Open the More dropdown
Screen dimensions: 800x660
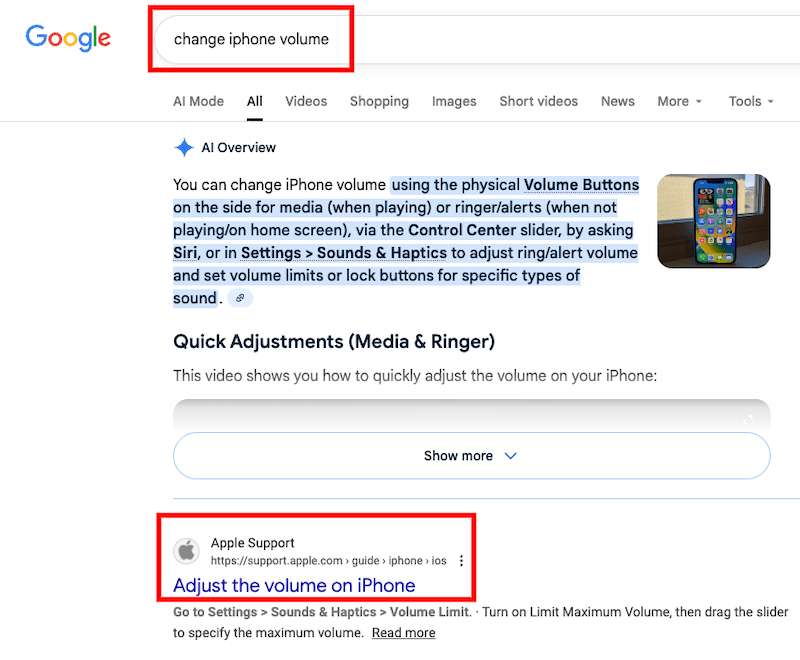pyautogui.click(x=678, y=101)
